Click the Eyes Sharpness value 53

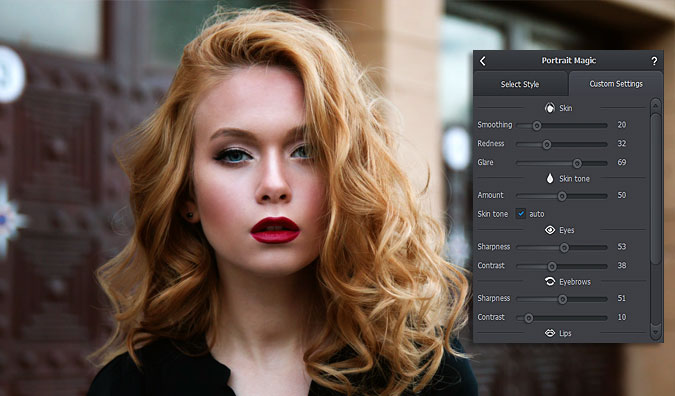point(622,247)
